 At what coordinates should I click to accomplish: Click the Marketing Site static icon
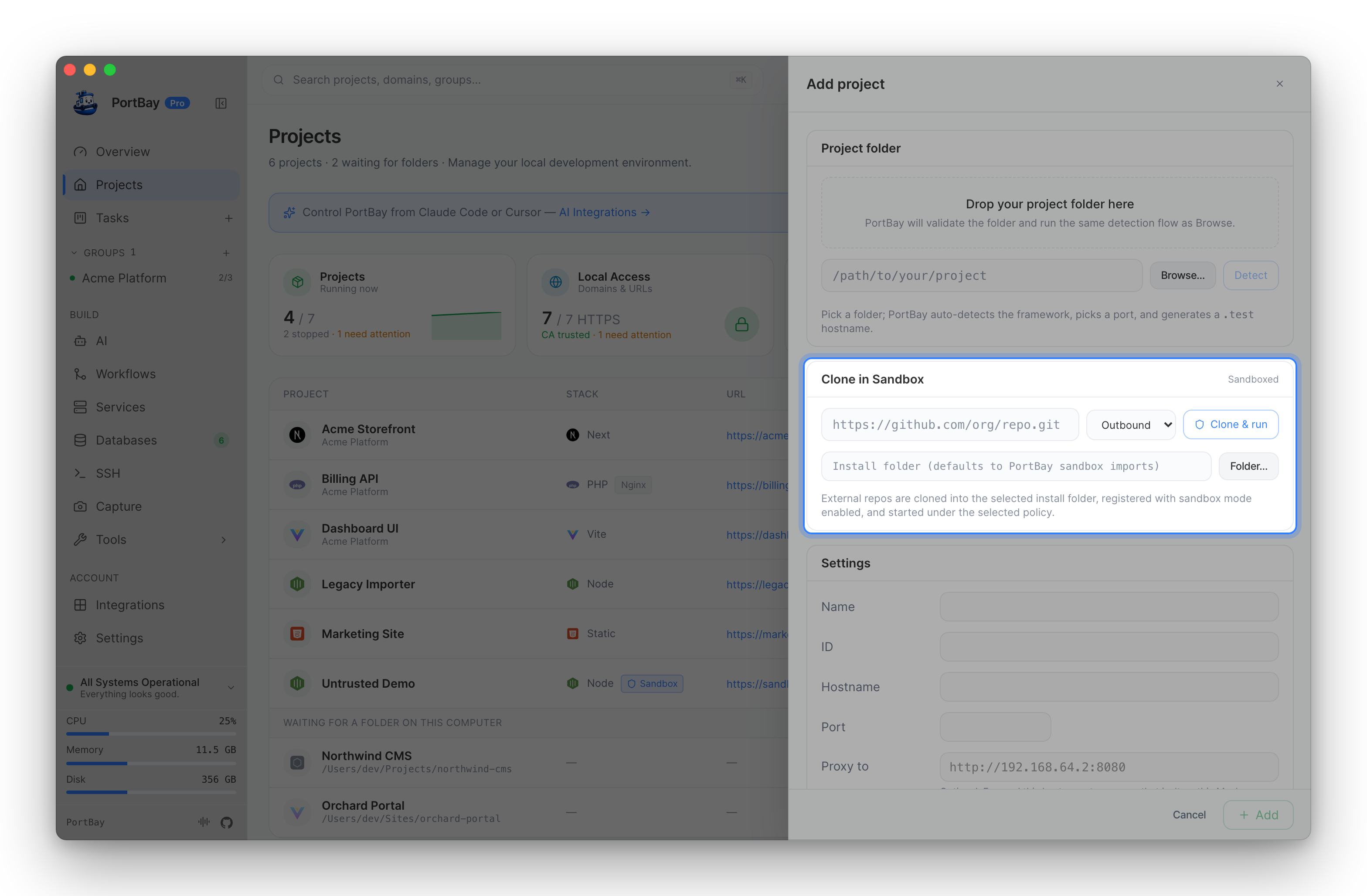[297, 634]
